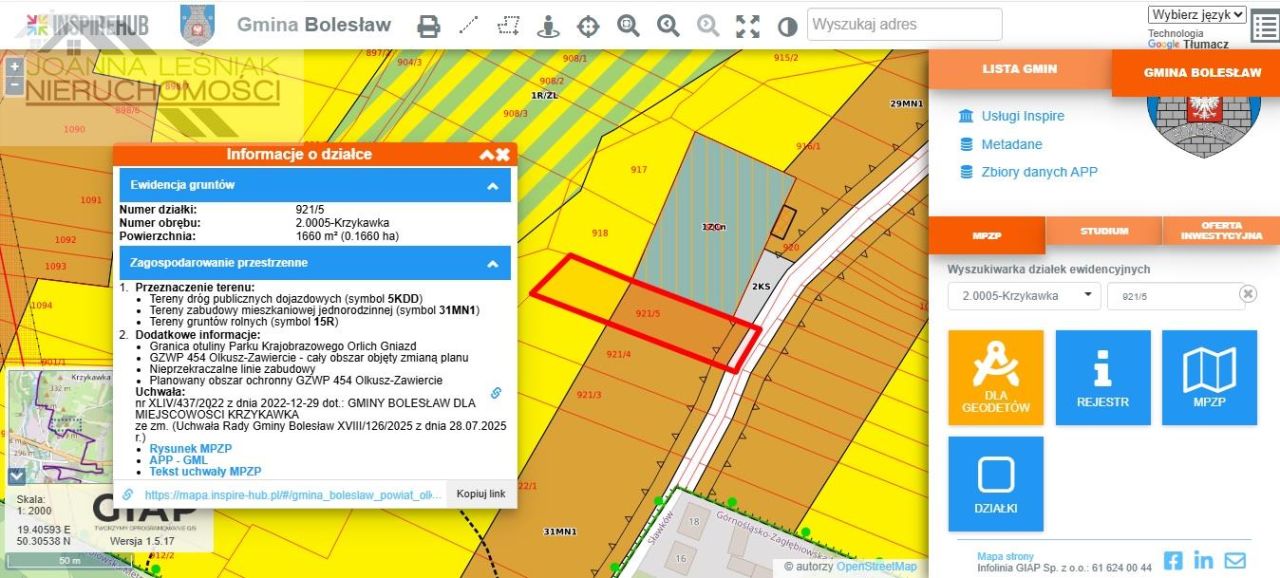
Task: Click the fullscreen expand arrows icon
Action: [x=747, y=26]
